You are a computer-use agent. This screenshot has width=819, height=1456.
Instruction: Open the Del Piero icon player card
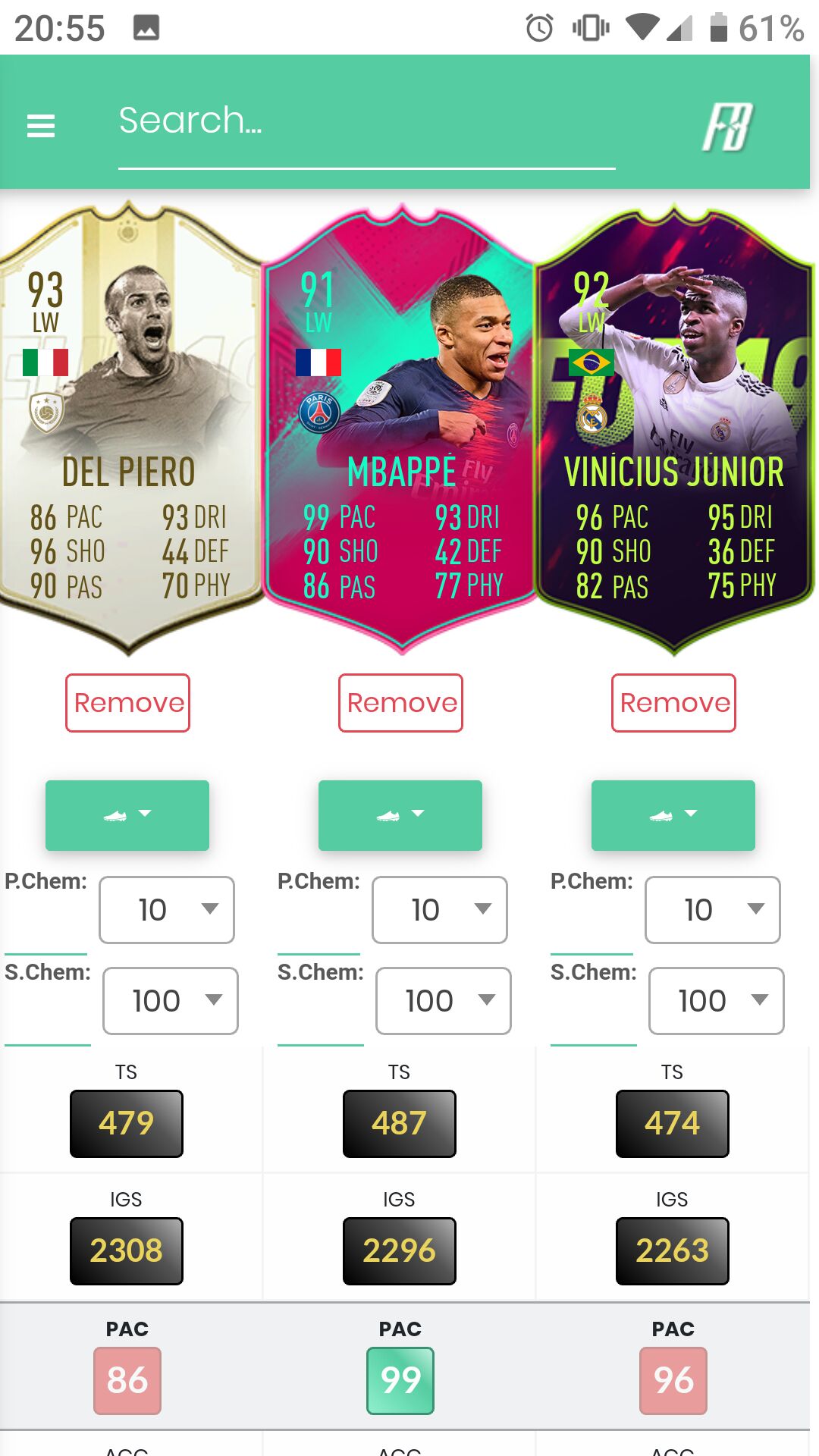point(129,429)
